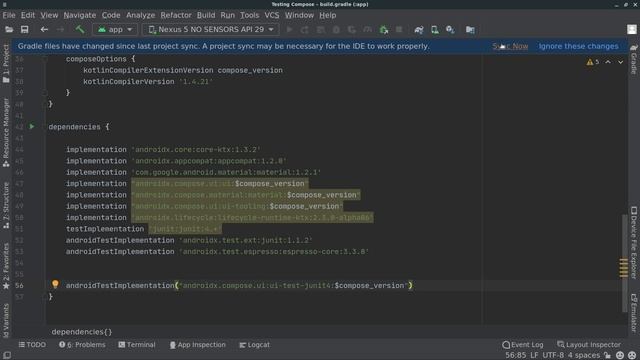Screen dimensions: 640x360
Task: Click the tool window quick access icon
Action: click(7, 356)
